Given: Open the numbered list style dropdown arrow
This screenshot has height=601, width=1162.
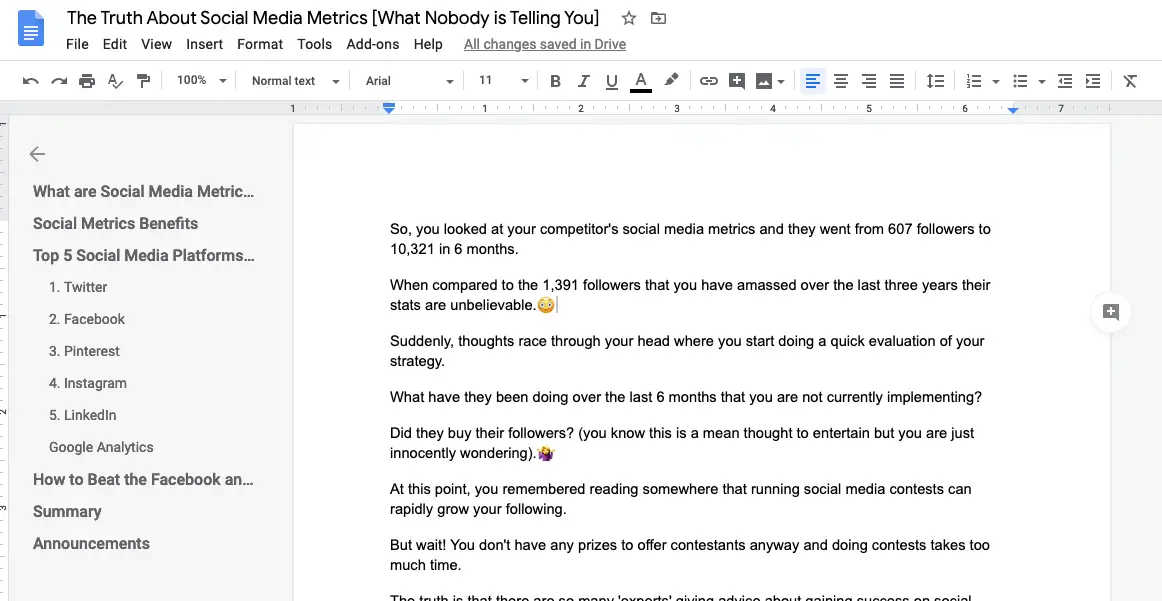Looking at the screenshot, I should pos(996,82).
